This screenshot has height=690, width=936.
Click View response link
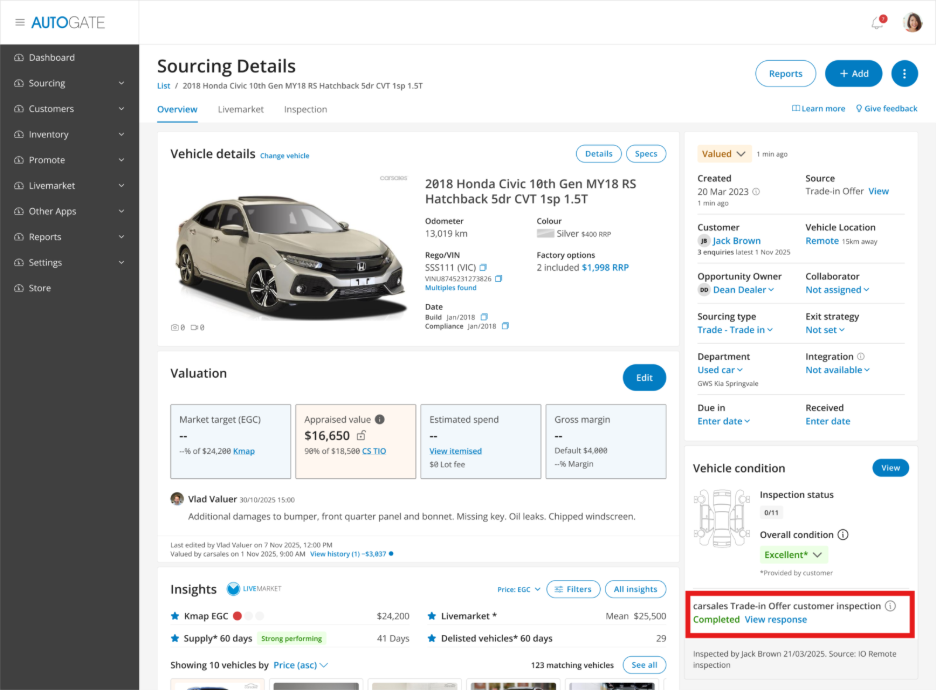click(775, 620)
